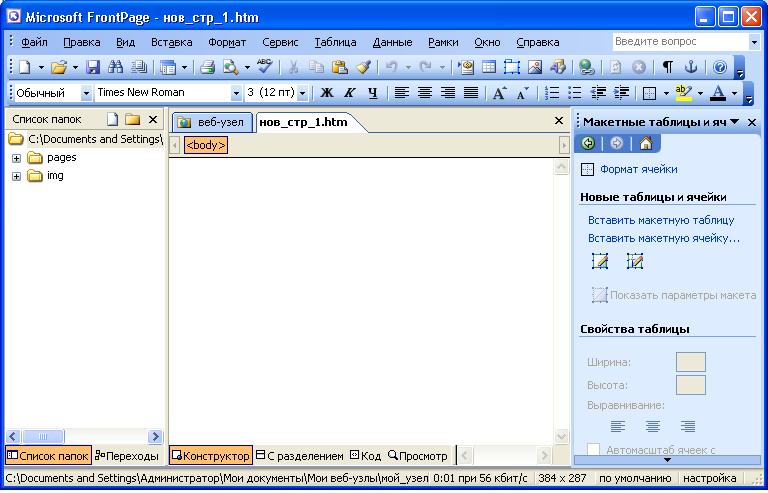
Task: Toggle Show All paragraph marks icon
Action: tap(667, 67)
